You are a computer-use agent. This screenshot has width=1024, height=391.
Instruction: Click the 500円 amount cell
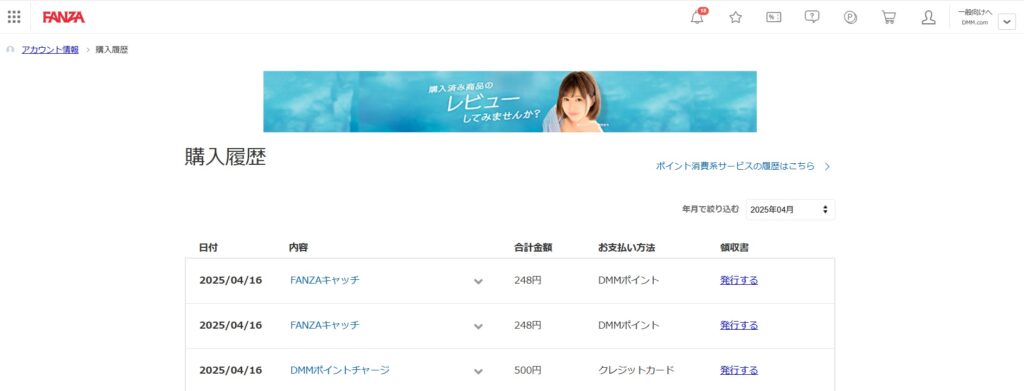pyautogui.click(x=528, y=370)
